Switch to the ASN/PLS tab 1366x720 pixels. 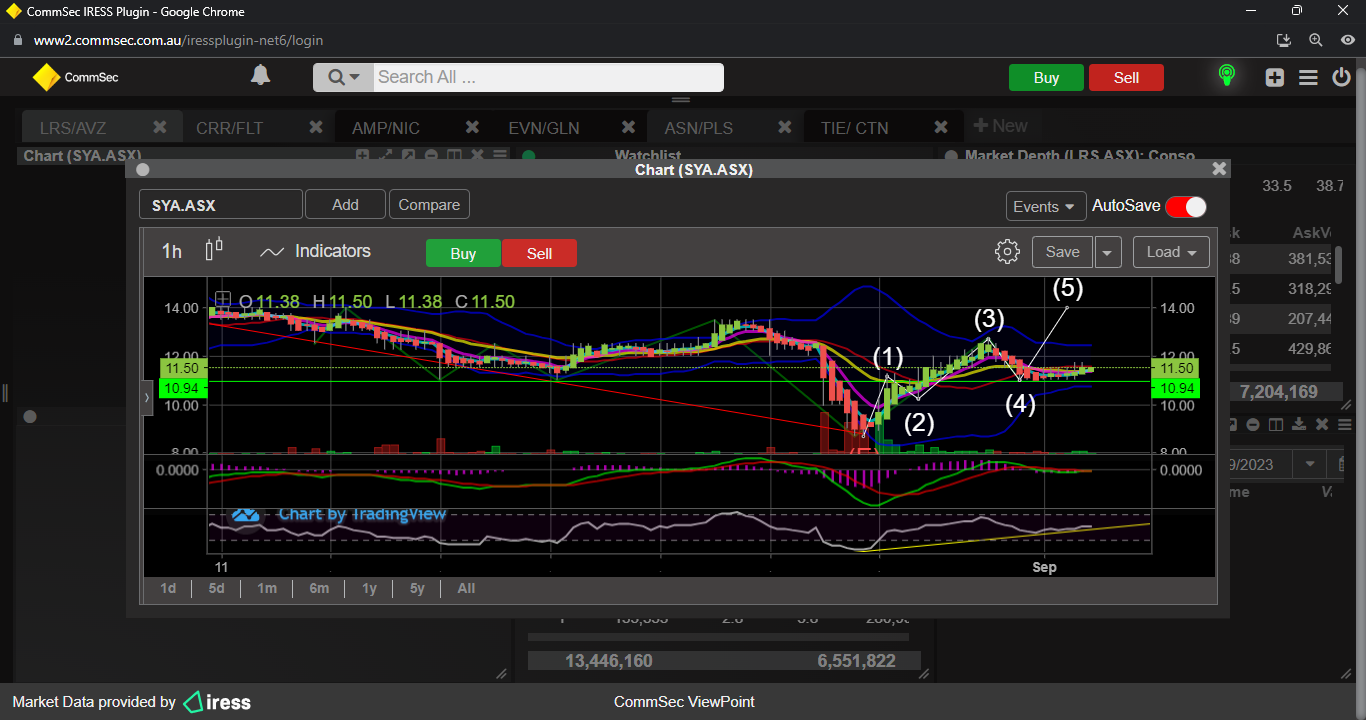(699, 128)
